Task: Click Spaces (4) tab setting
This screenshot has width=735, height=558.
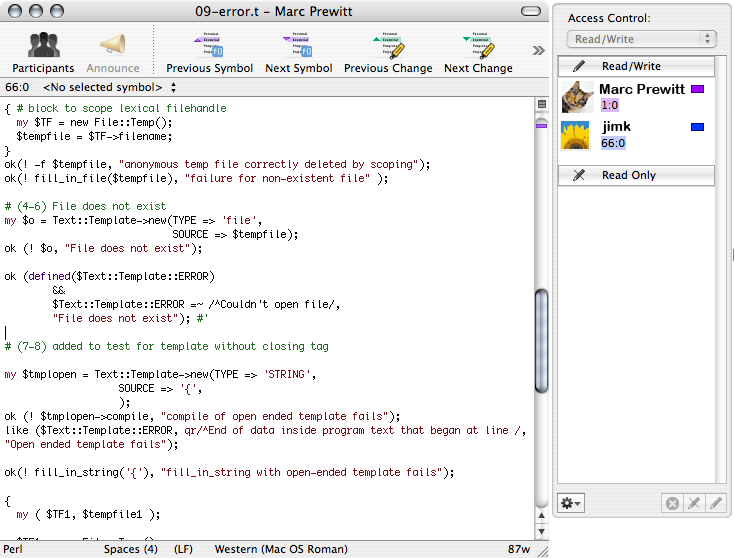Action: coord(131,549)
